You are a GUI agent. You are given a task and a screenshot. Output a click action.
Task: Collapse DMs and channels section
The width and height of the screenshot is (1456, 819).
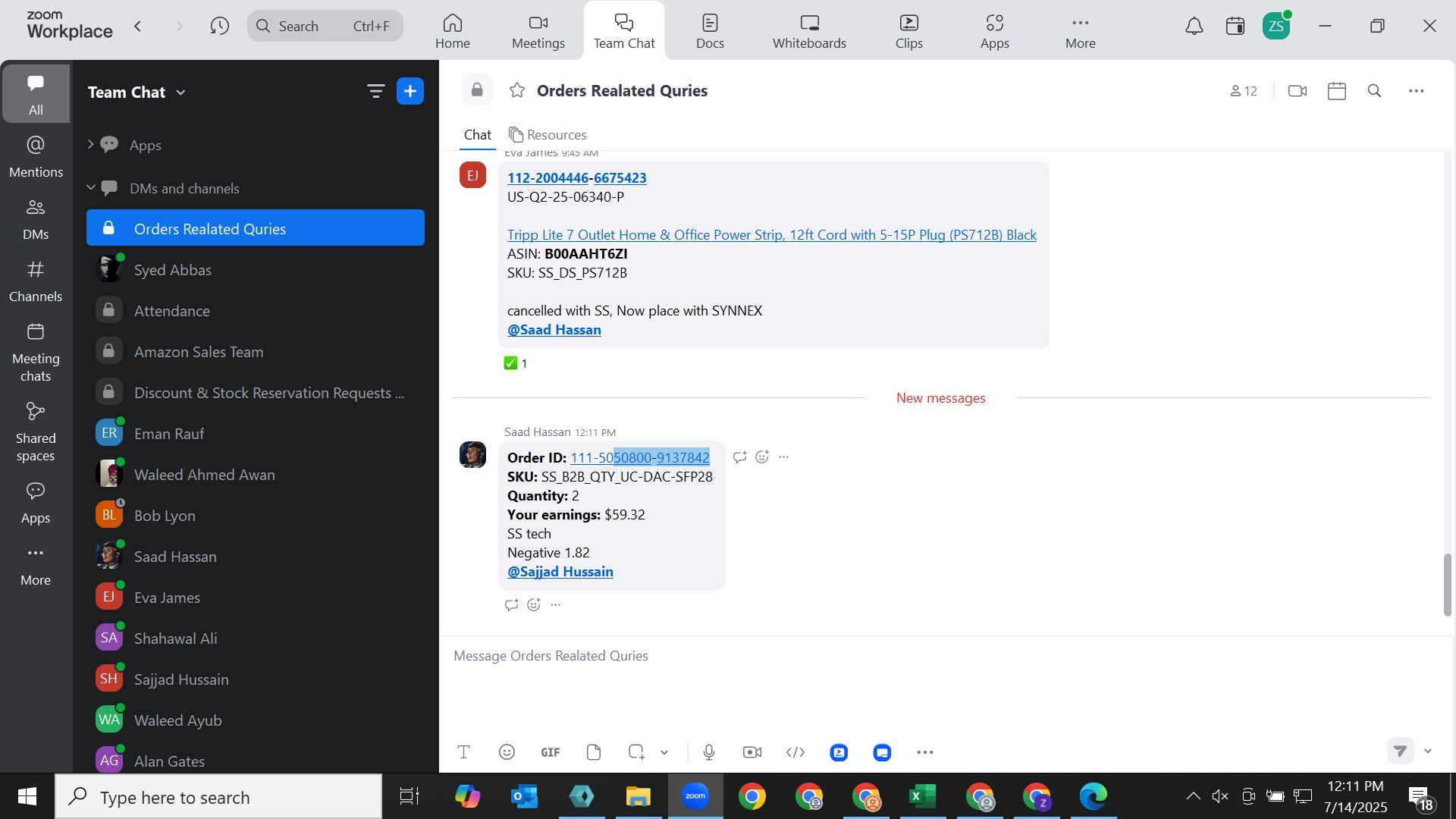tap(91, 187)
